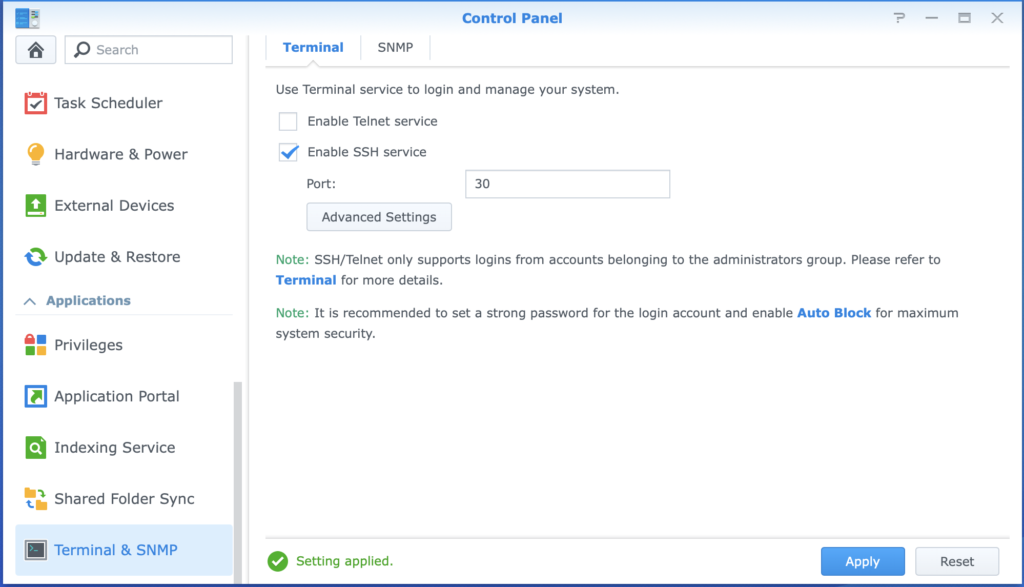Select Task Scheduler label

coord(108,103)
